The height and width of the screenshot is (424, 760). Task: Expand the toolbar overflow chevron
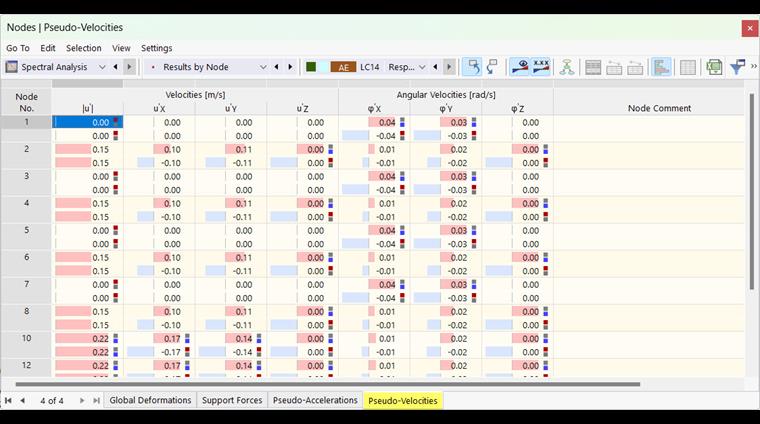coord(754,66)
